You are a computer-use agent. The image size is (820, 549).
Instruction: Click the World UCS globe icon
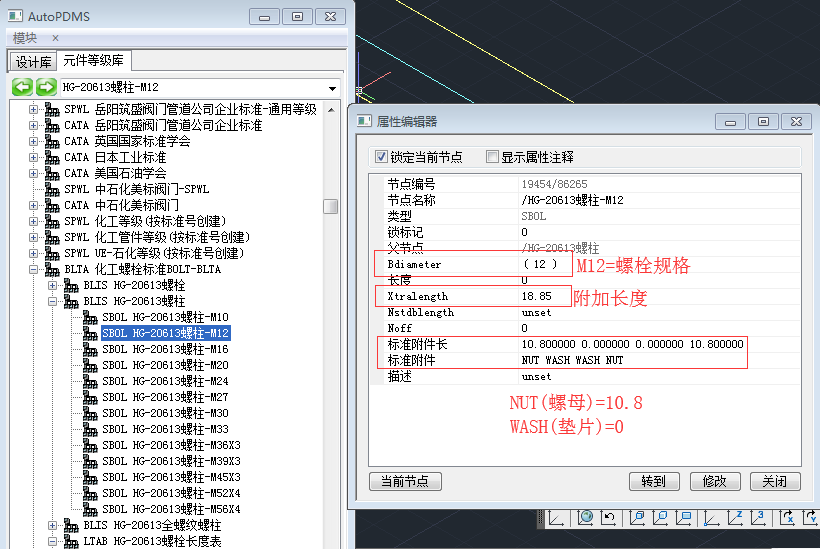coord(585,518)
